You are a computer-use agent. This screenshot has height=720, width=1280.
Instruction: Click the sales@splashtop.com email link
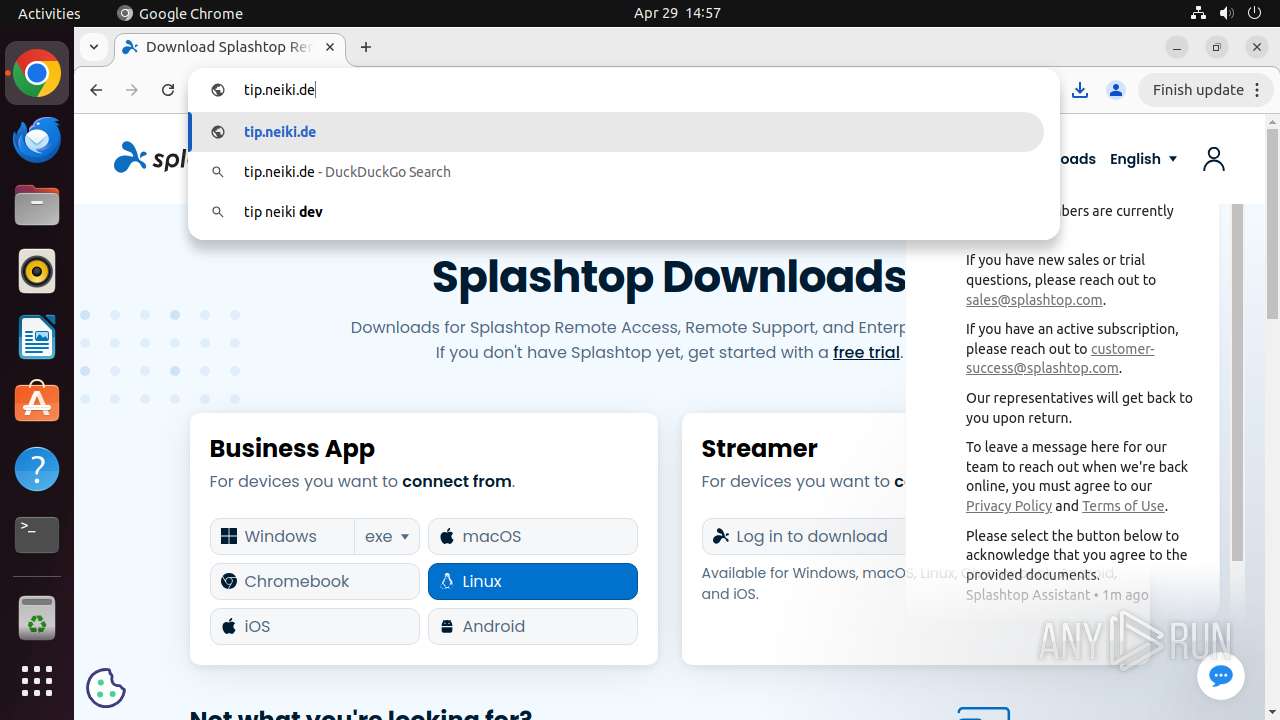[1034, 300]
